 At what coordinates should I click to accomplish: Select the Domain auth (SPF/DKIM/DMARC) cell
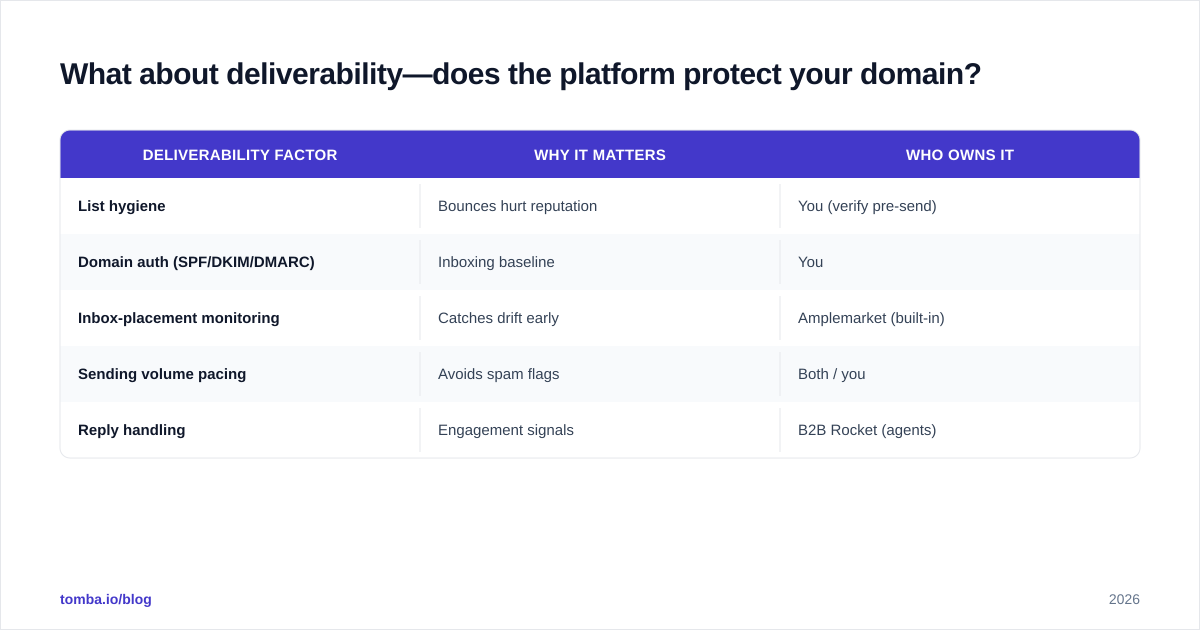240,262
